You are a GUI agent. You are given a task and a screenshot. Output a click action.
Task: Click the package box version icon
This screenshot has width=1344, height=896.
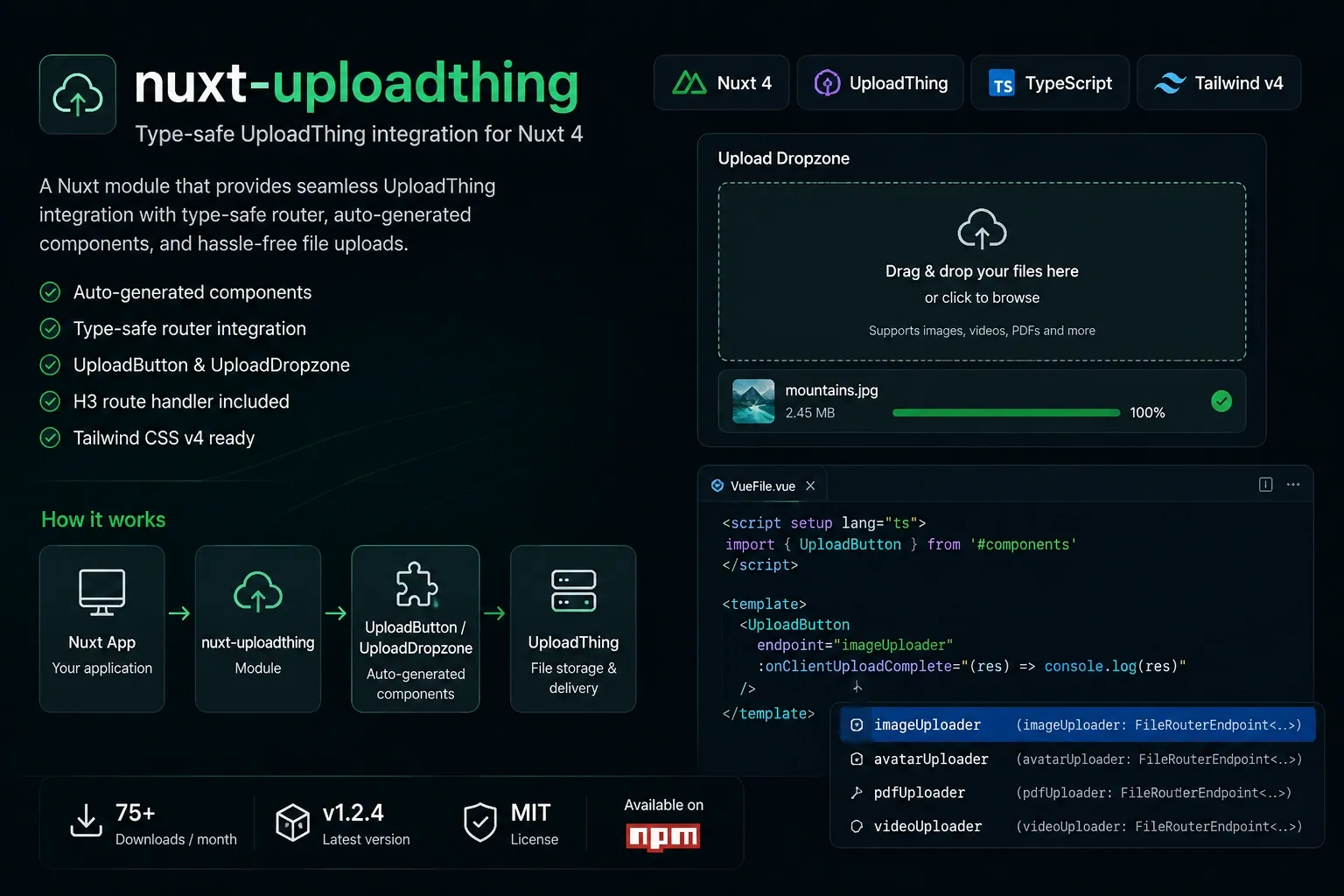pyautogui.click(x=292, y=822)
